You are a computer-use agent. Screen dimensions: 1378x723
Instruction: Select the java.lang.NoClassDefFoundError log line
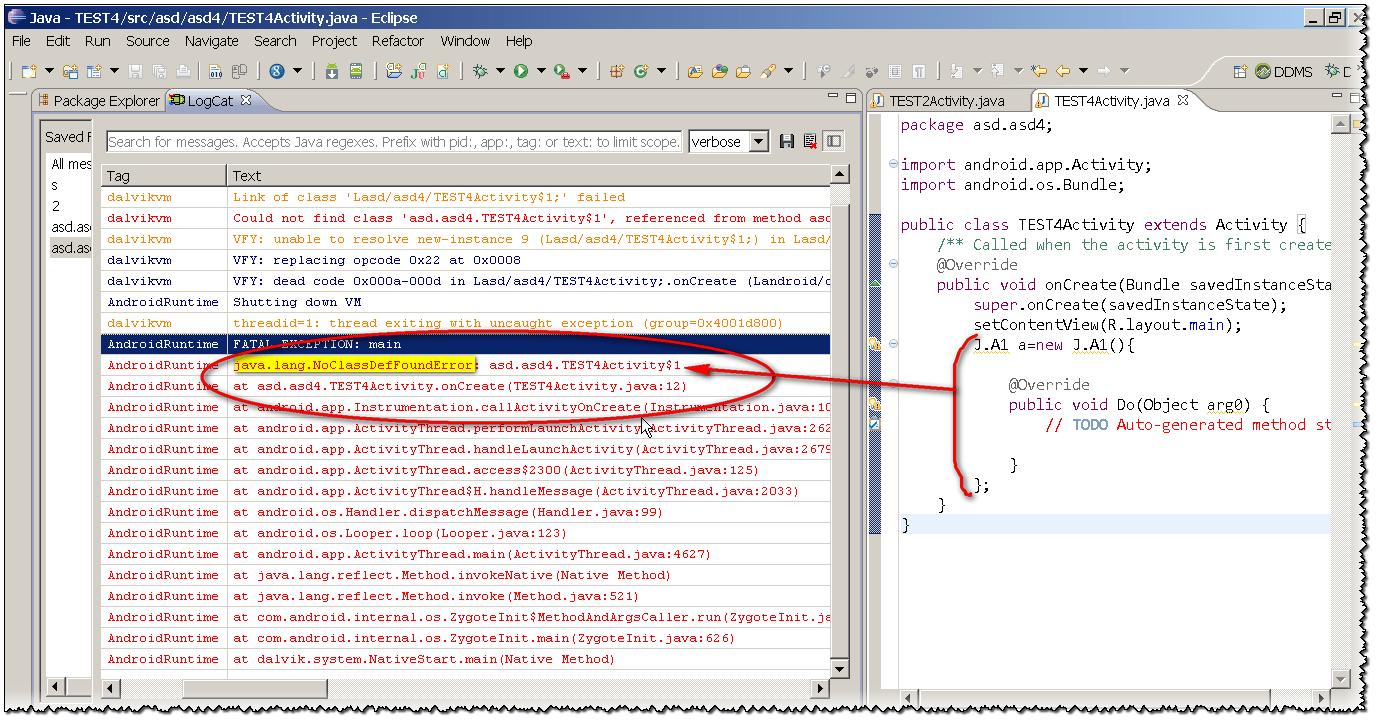click(466, 365)
